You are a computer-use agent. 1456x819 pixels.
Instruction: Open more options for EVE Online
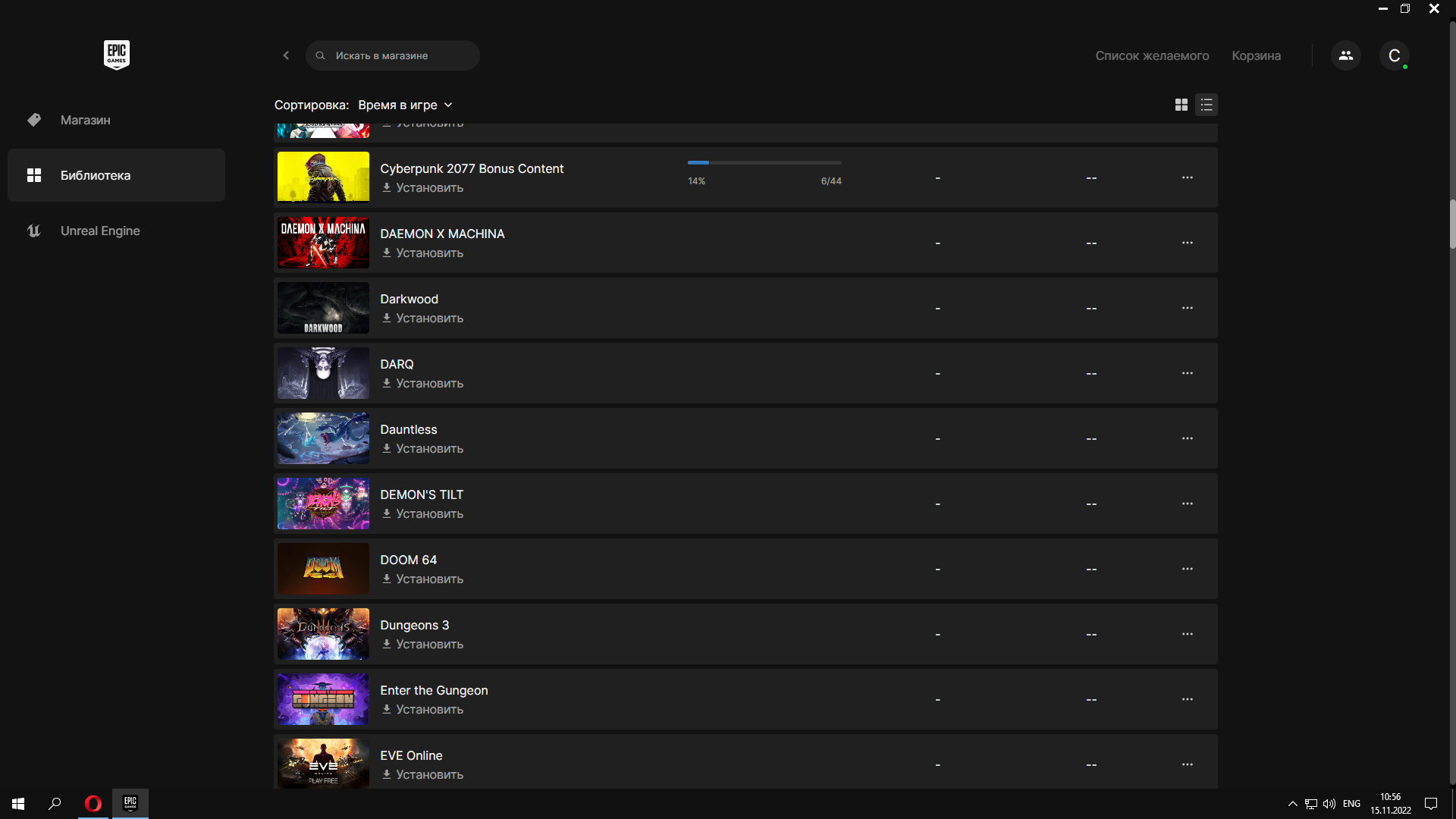click(1188, 764)
